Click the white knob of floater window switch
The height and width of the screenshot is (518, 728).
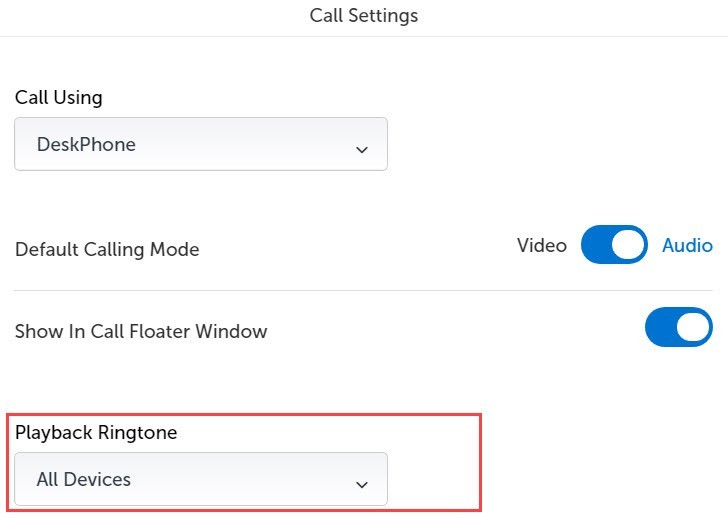coord(694,327)
